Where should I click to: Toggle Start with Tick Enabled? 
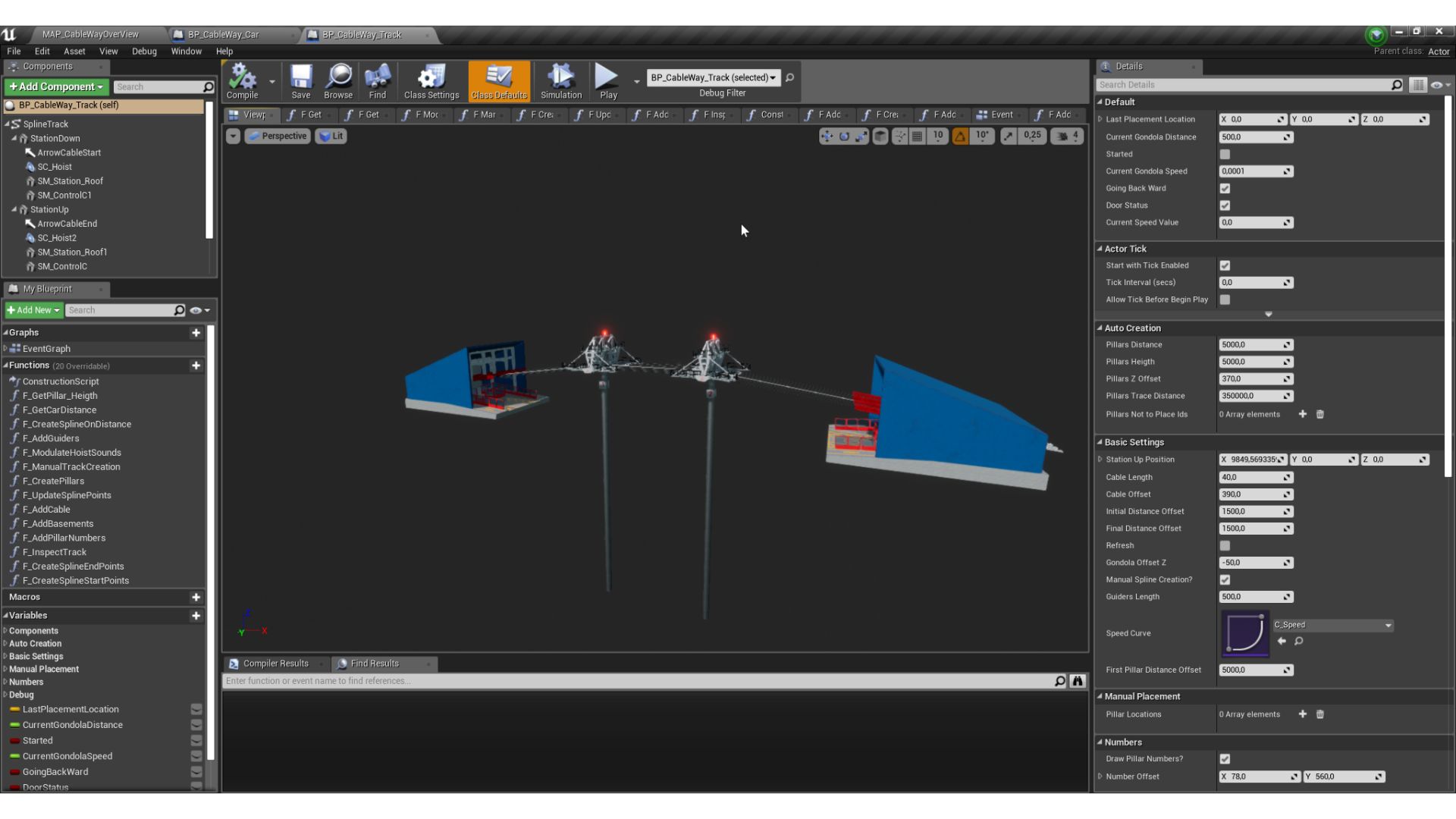pyautogui.click(x=1225, y=265)
